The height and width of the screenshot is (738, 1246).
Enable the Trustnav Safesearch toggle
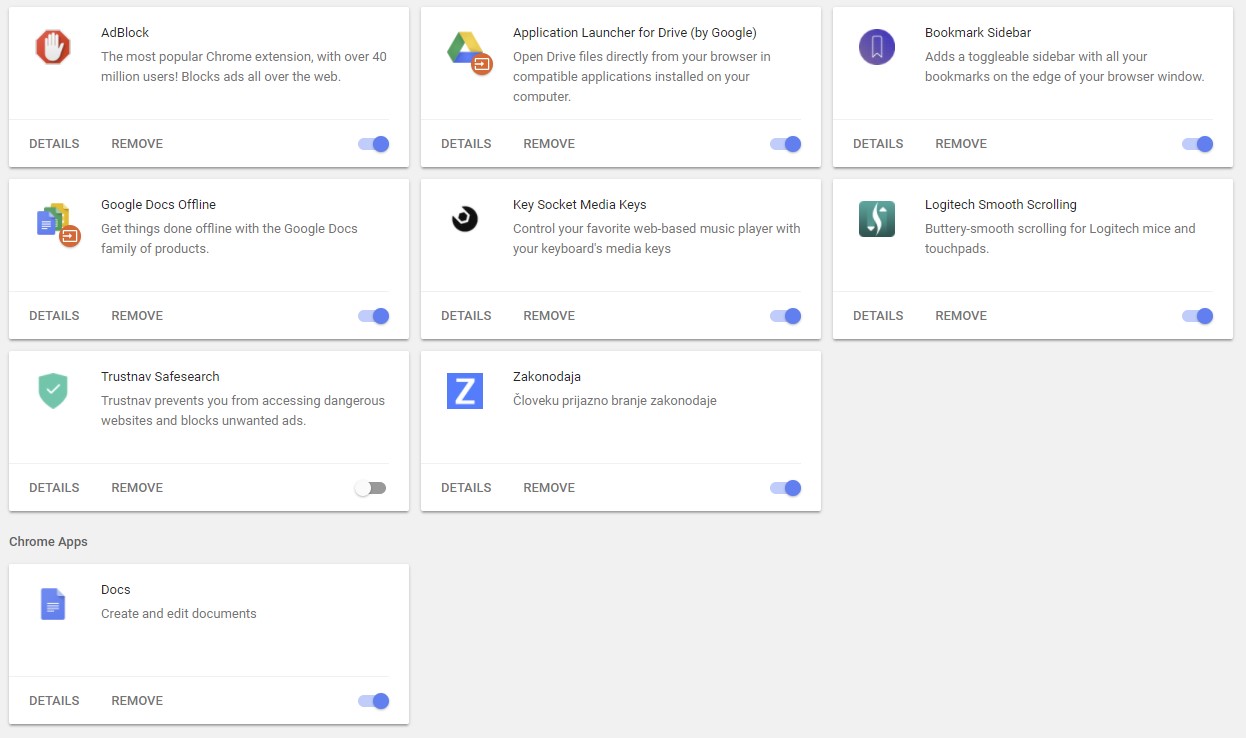pos(370,488)
